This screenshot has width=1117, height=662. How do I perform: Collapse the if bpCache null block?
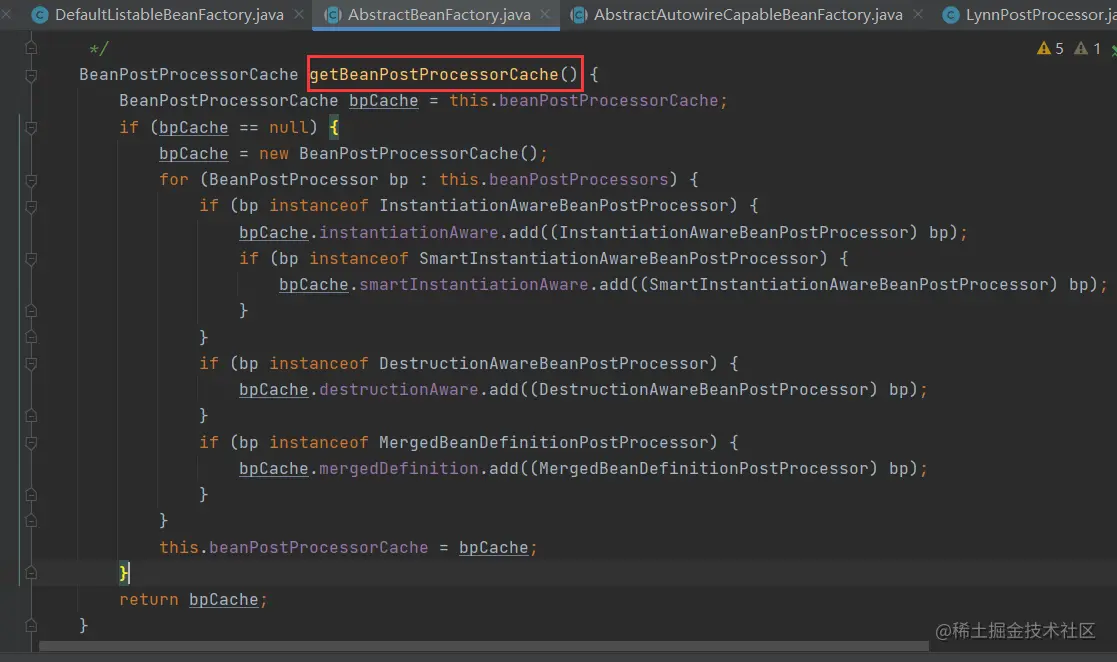tap(31, 128)
